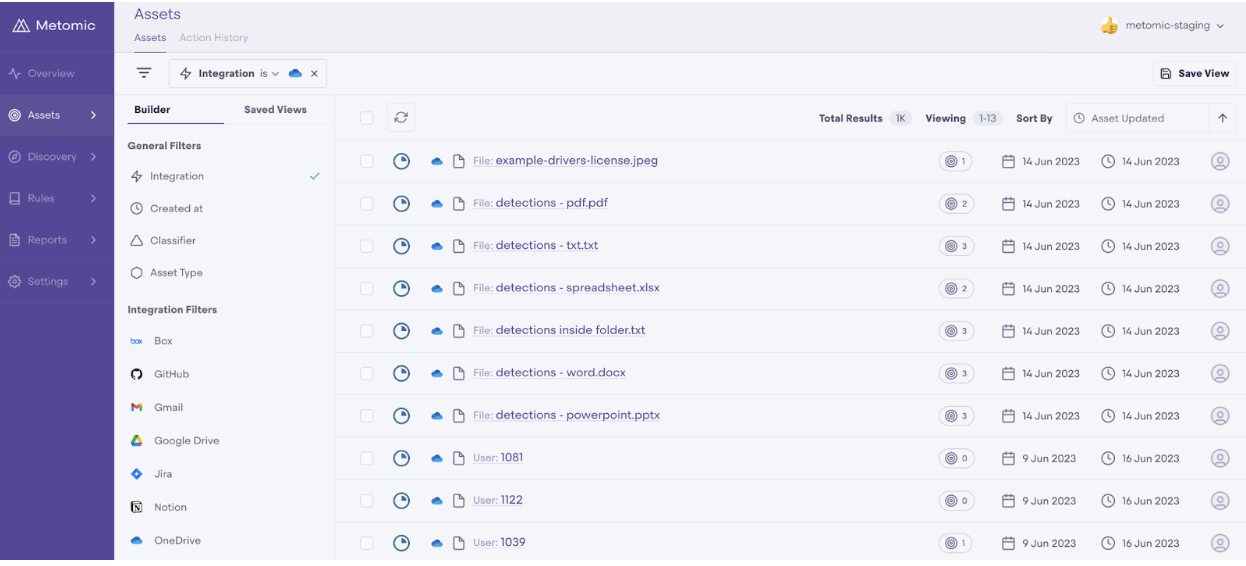Click calendar icon on detections - word.docx row
The image size is (1246, 566).
[x=1008, y=373]
